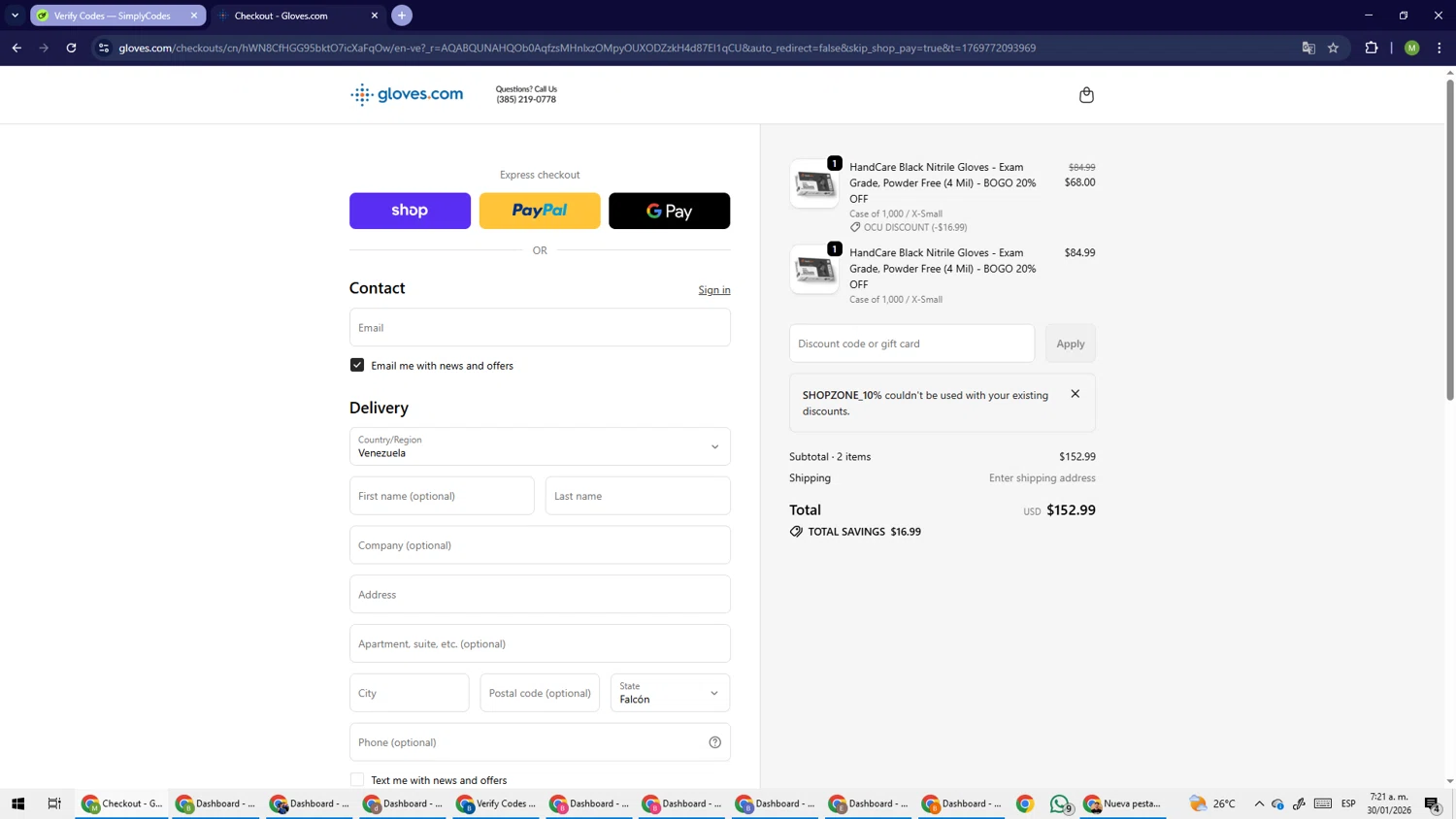Click the page vertical scrollbar
This screenshot has width=1456, height=819.
coord(1450,238)
